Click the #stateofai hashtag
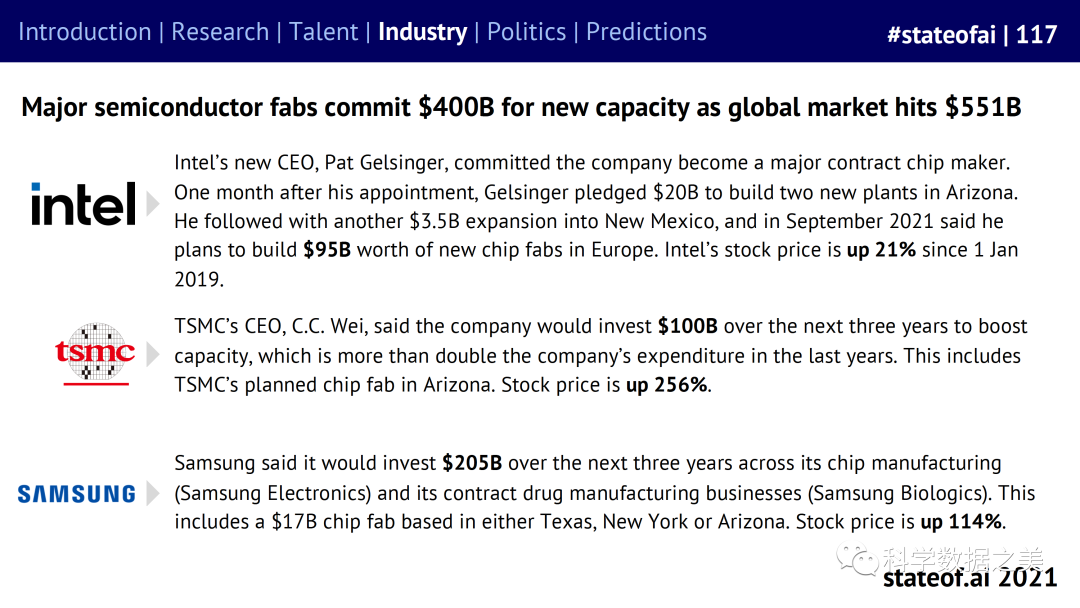This screenshot has width=1080, height=608. click(939, 35)
